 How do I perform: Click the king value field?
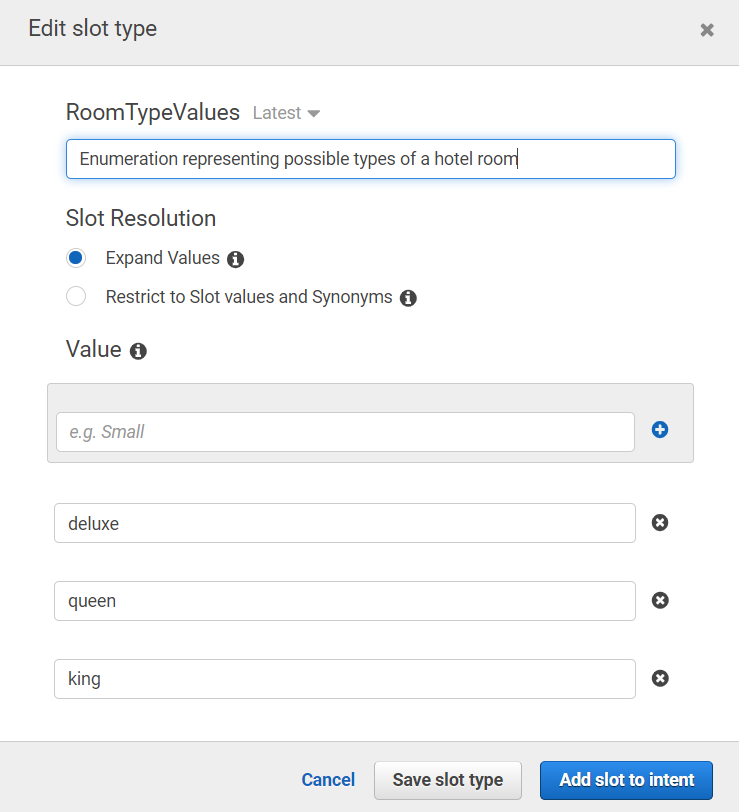coord(345,679)
